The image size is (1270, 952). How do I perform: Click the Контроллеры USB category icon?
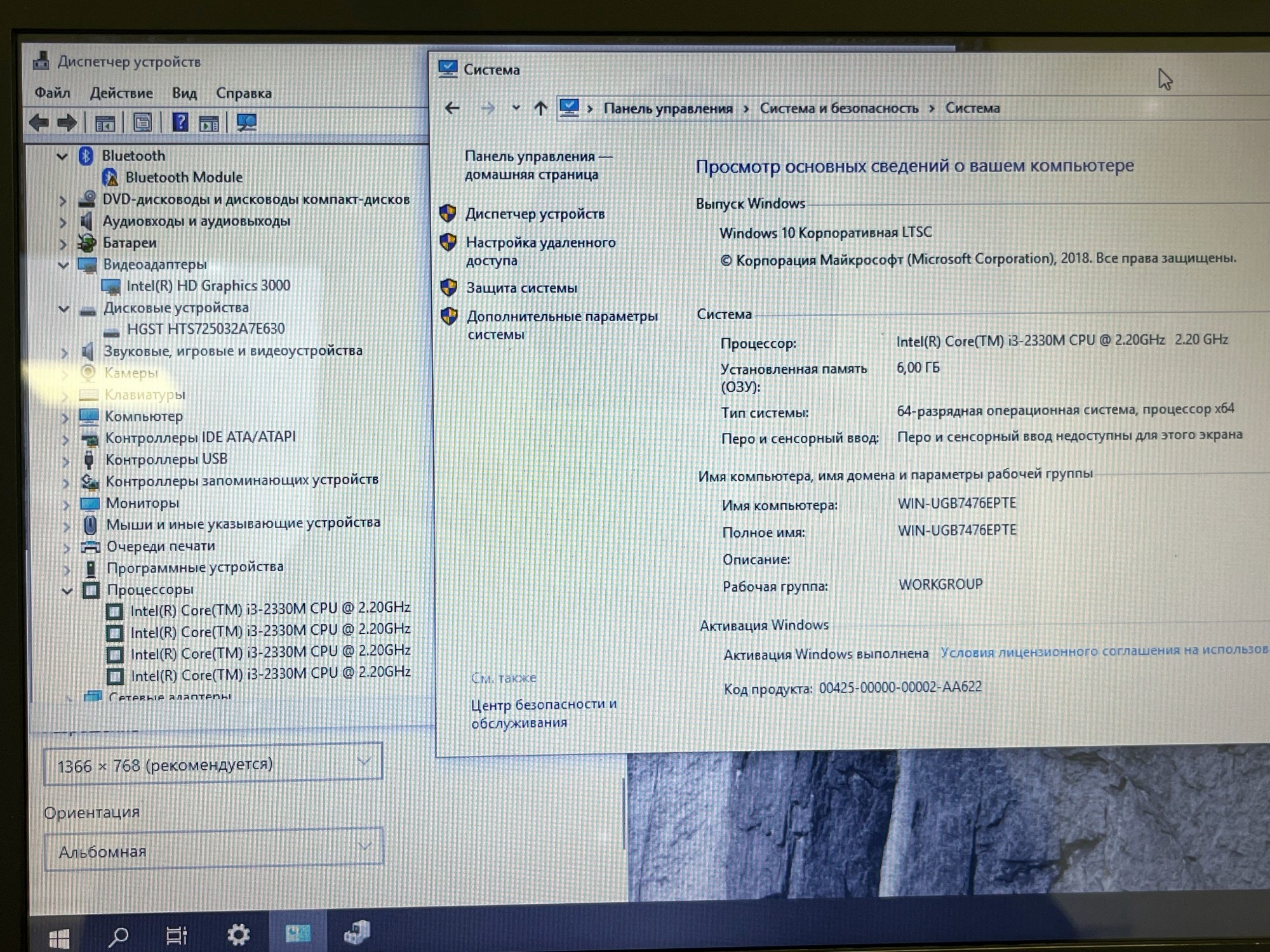point(89,459)
